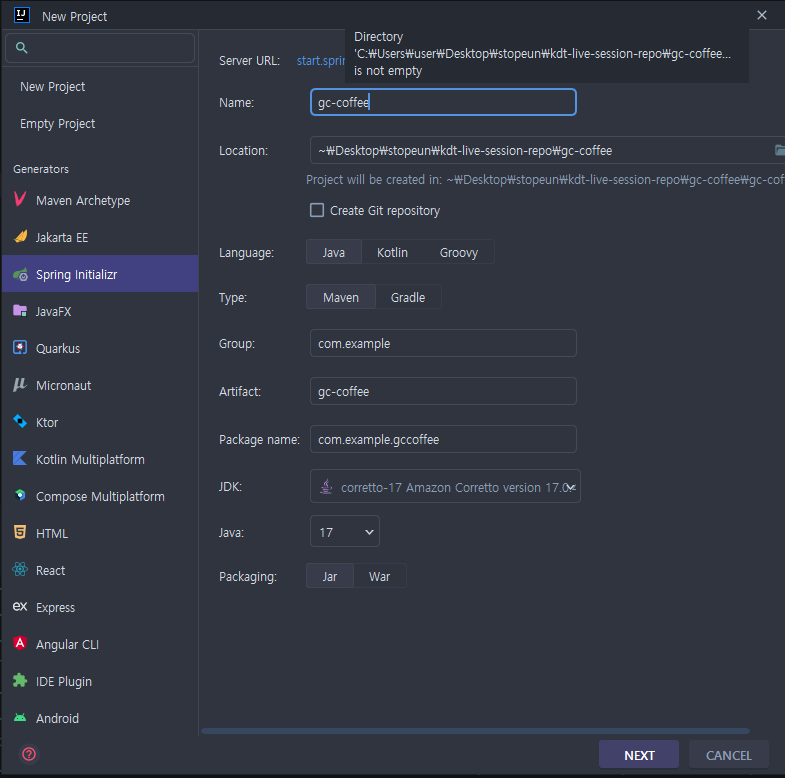Select Empty Project in the sidebar
Screen dimensions: 785x778
pyautogui.click(x=58, y=123)
